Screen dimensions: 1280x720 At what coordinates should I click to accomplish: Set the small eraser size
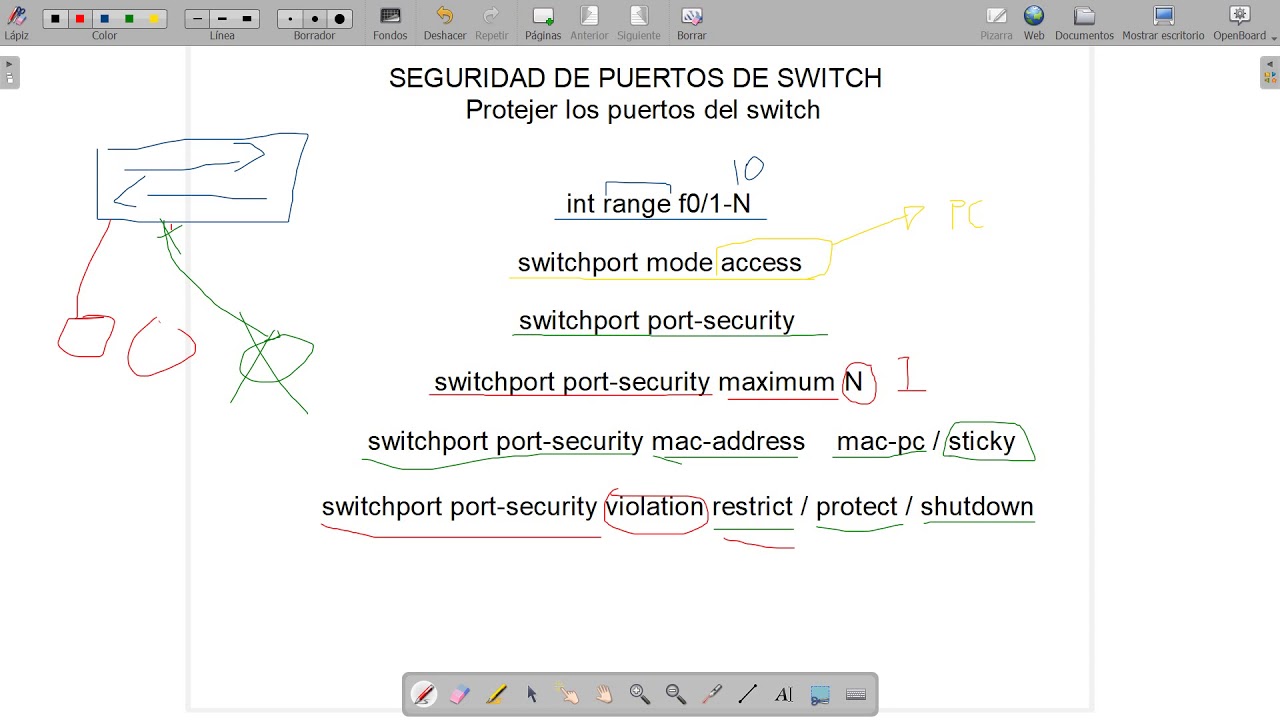pyautogui.click(x=290, y=19)
